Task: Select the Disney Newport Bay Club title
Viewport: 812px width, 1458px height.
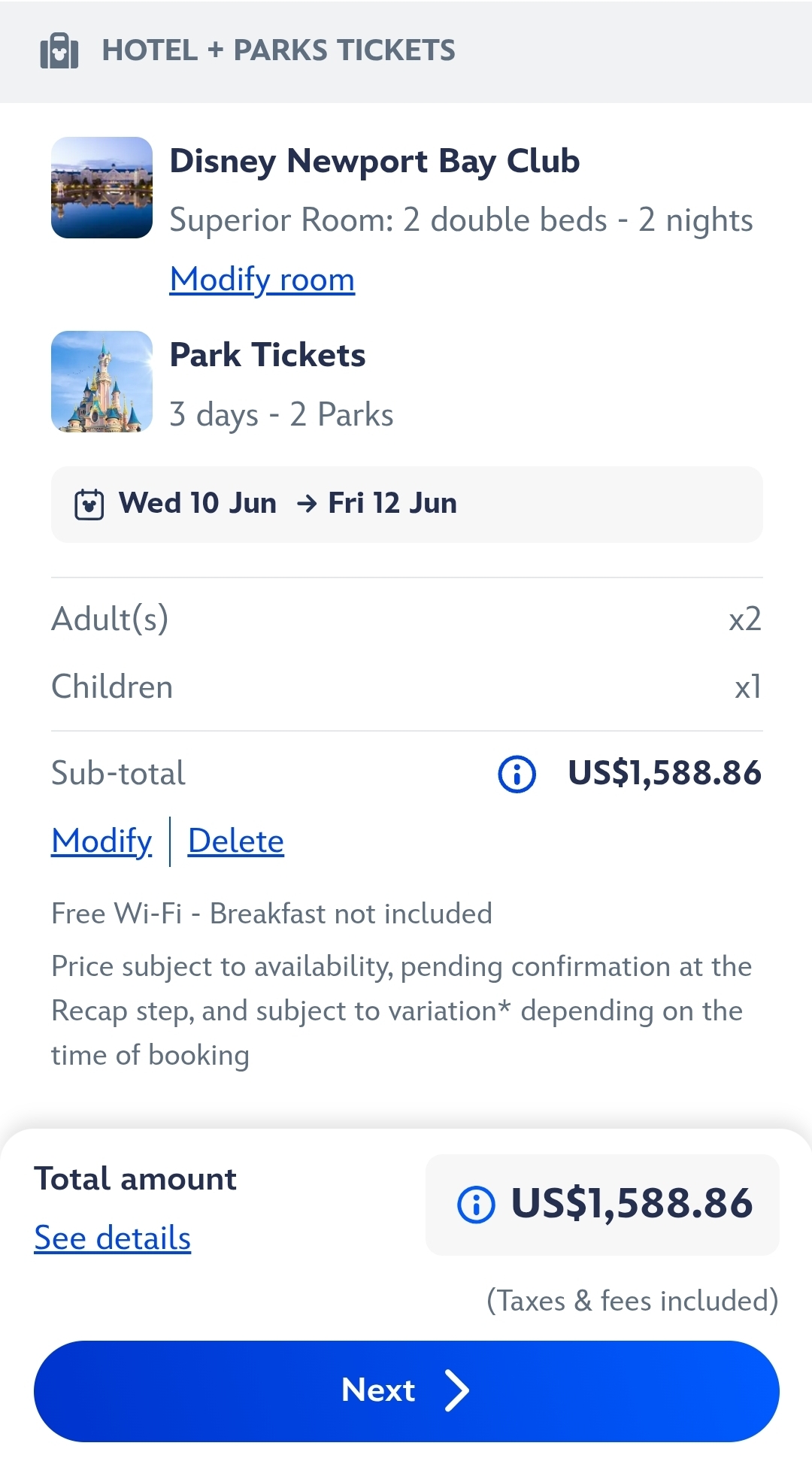Action: coord(374,161)
